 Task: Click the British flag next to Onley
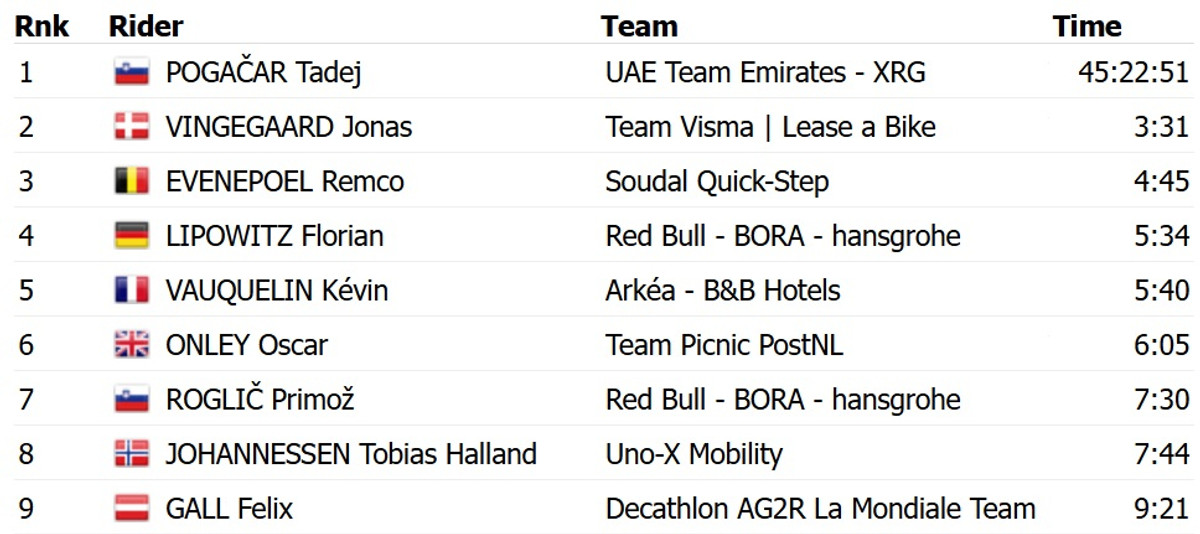132,345
